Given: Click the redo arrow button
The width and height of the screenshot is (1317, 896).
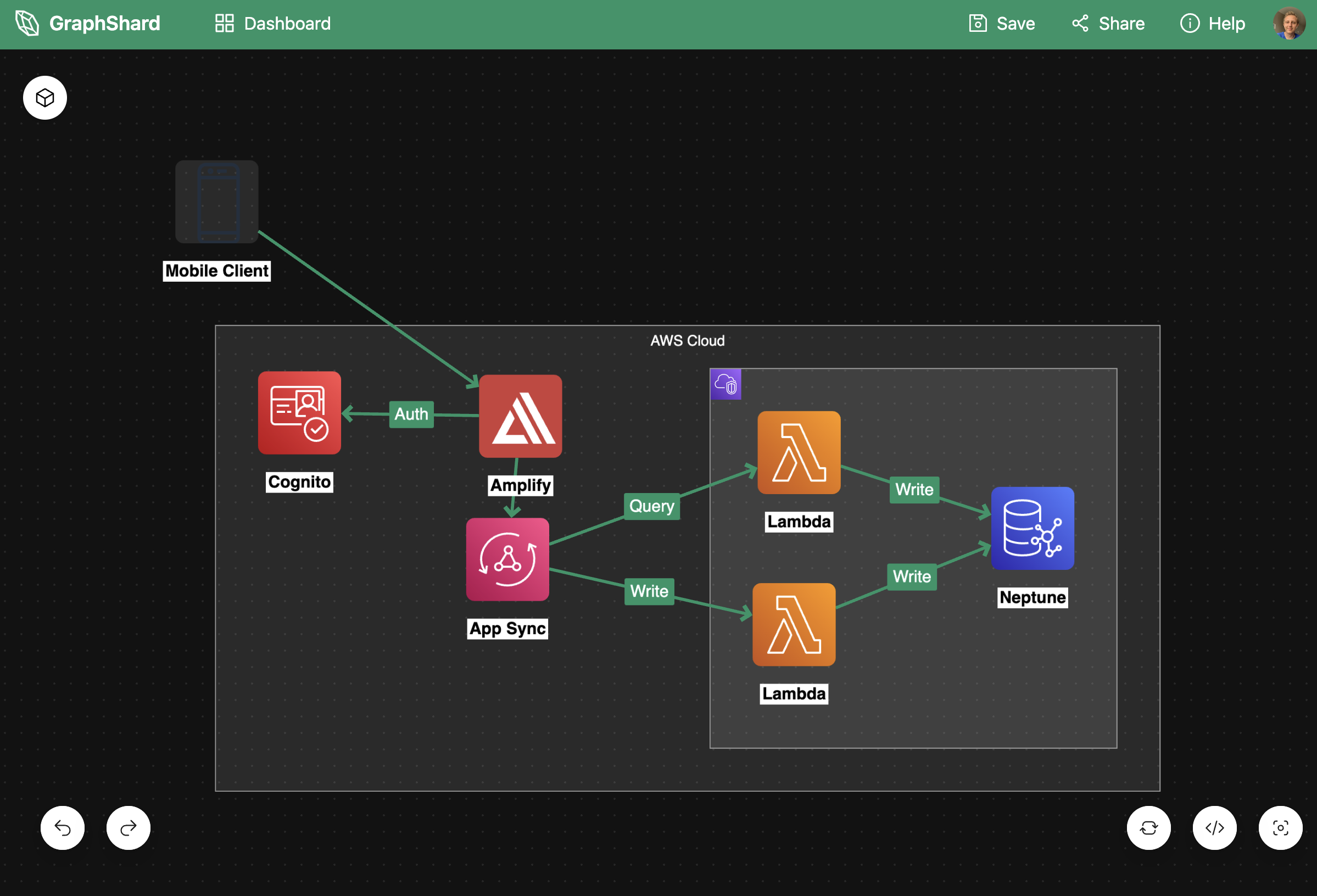Looking at the screenshot, I should [129, 828].
